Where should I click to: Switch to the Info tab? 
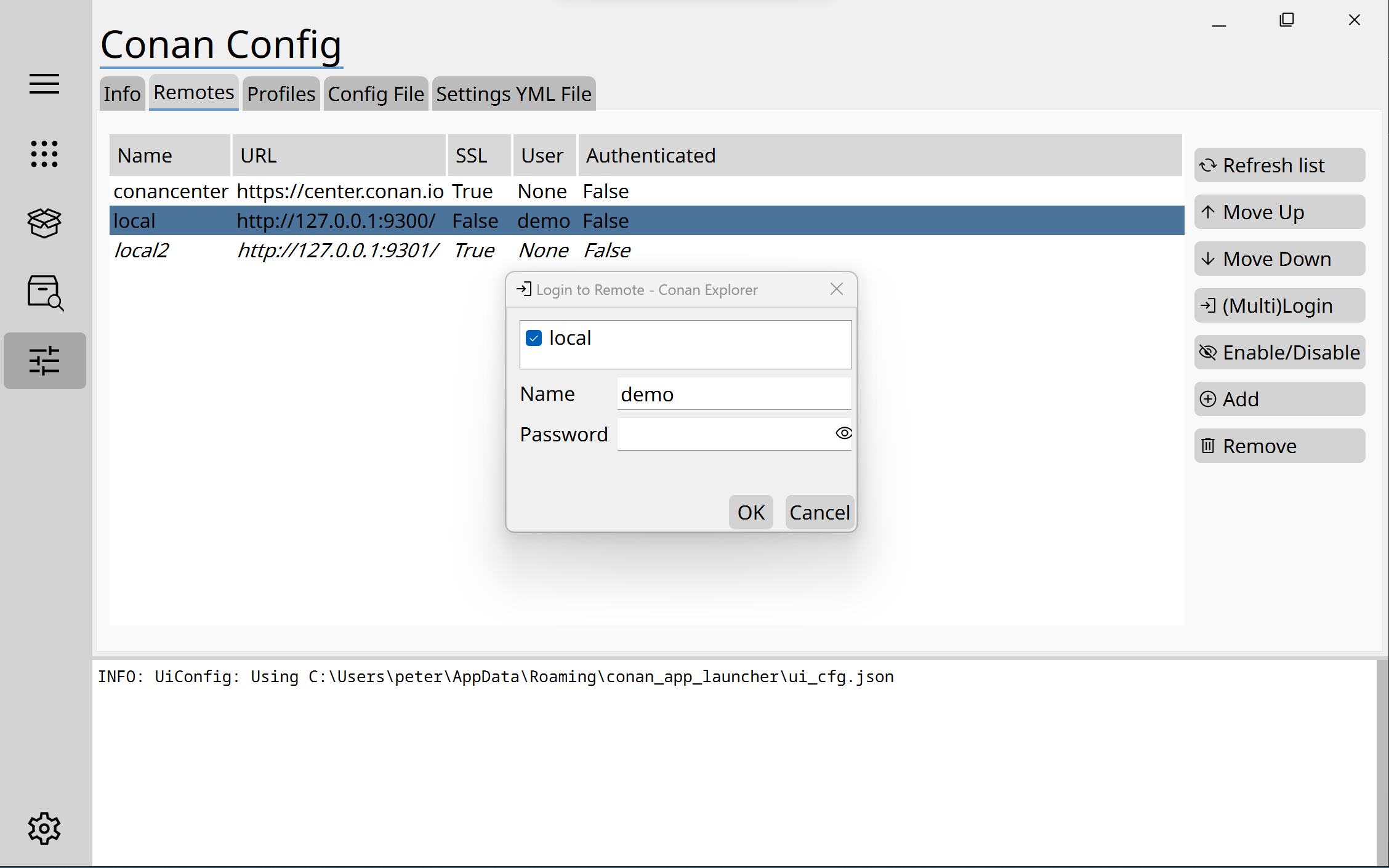(122, 94)
